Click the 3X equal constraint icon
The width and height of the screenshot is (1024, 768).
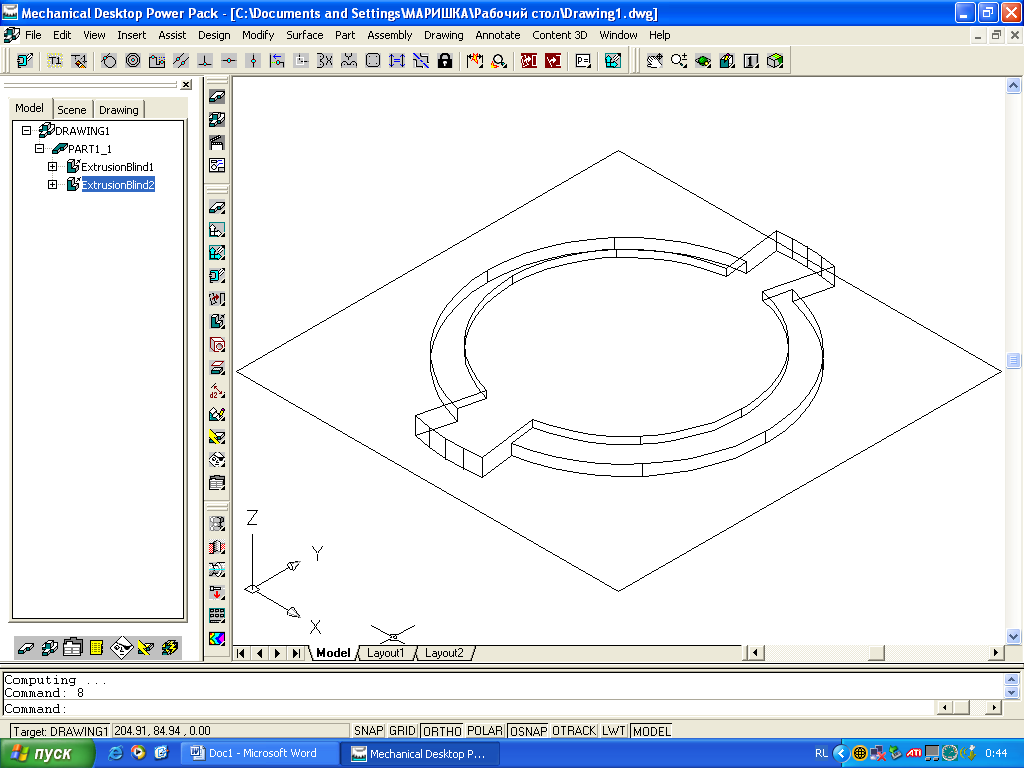325,61
